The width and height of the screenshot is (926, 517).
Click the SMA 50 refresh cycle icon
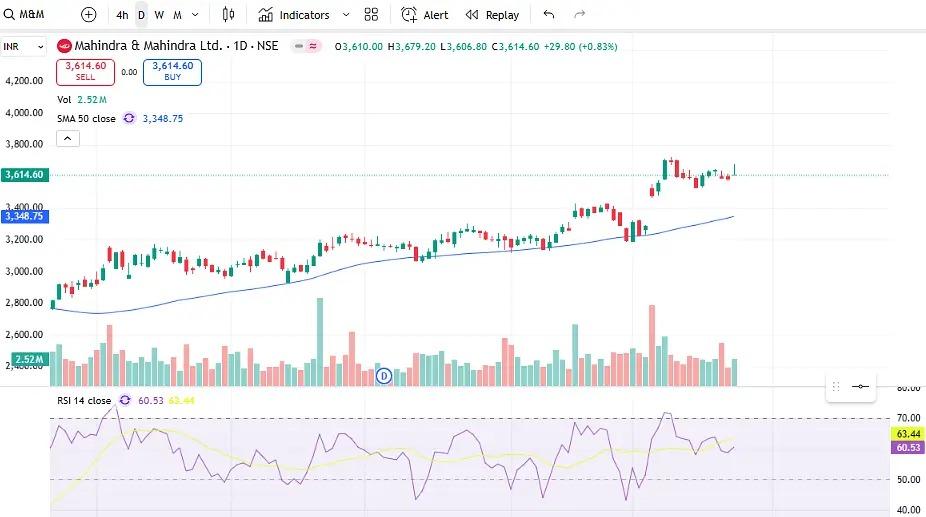pos(129,118)
